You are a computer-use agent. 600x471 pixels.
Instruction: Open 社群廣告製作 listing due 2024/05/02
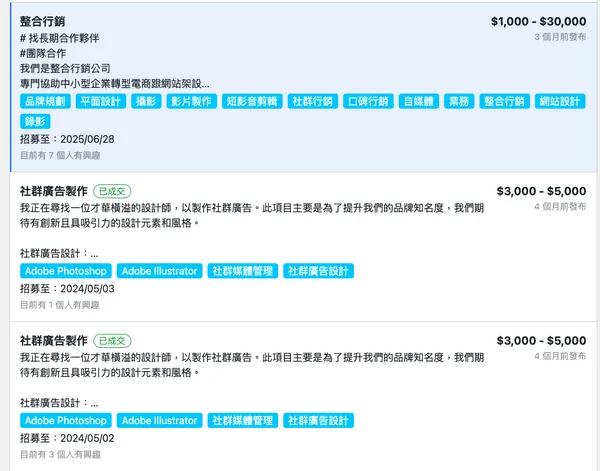54,341
